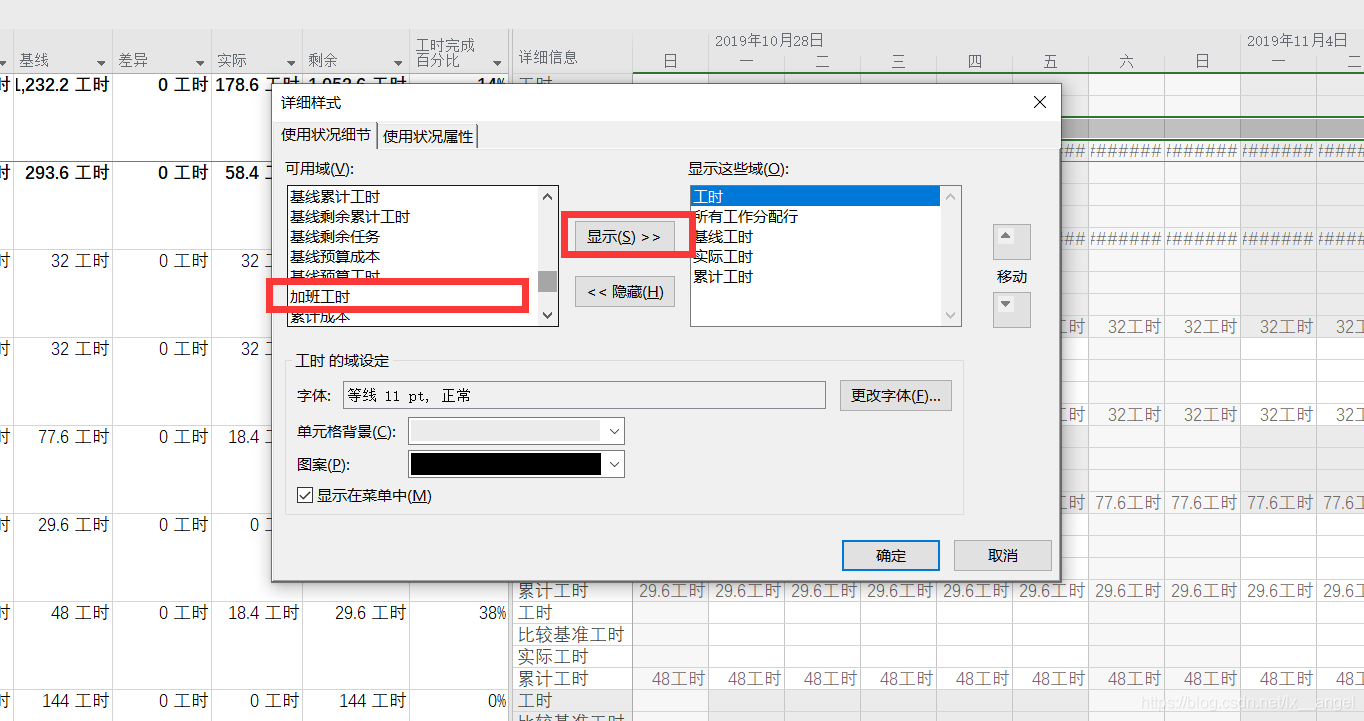Open the 差异 column filter dropdown
Viewport: 1364px width, 721px height.
[198, 63]
